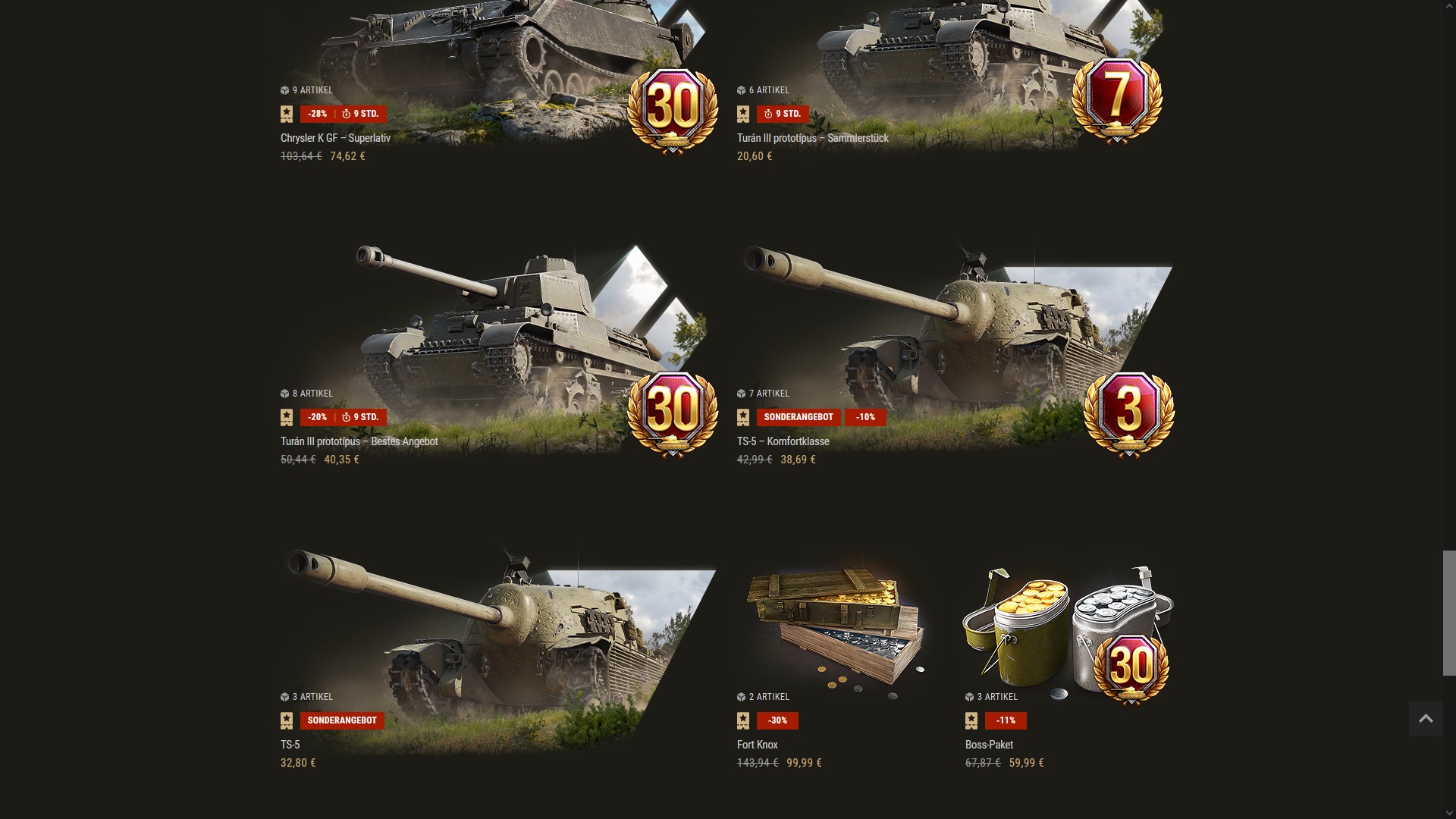
Task: Click the 3-day premium badge on TS-5 Komfortklasse
Action: pyautogui.click(x=1129, y=414)
